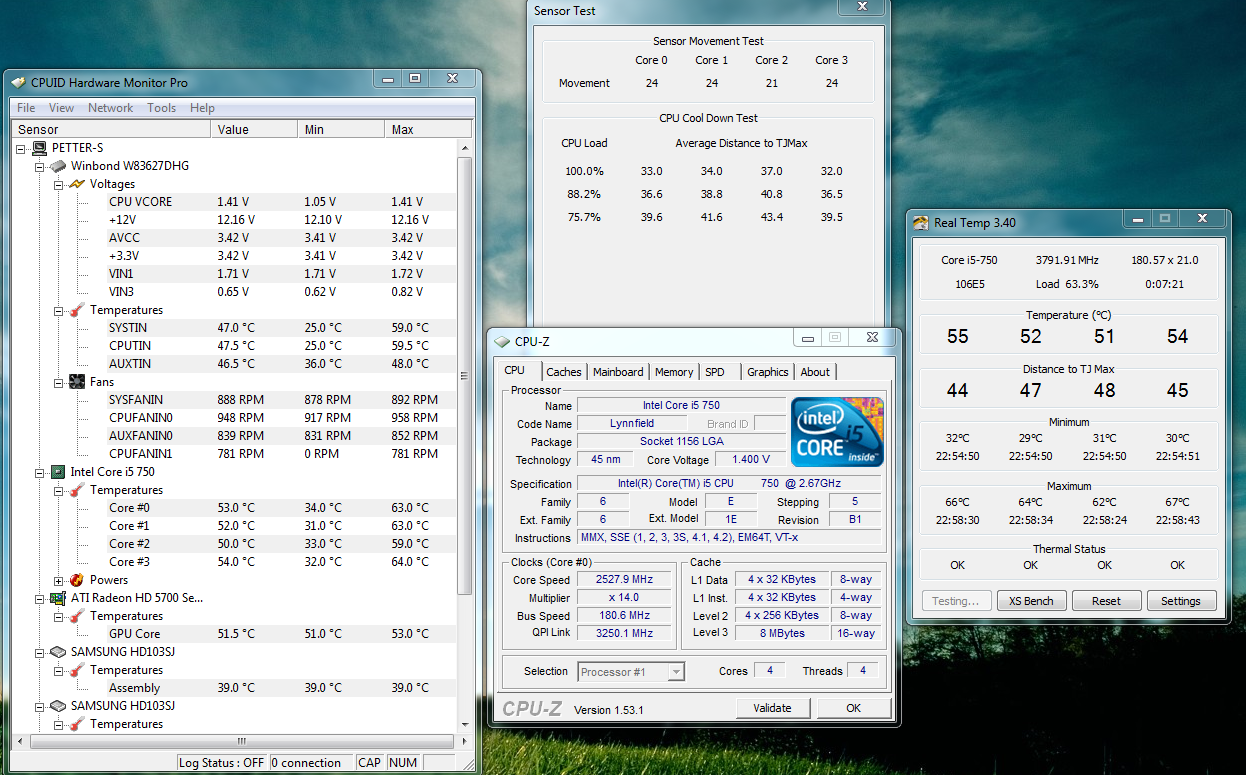The image size is (1246, 775).
Task: Select the +12V voltage row
Action: 281,220
